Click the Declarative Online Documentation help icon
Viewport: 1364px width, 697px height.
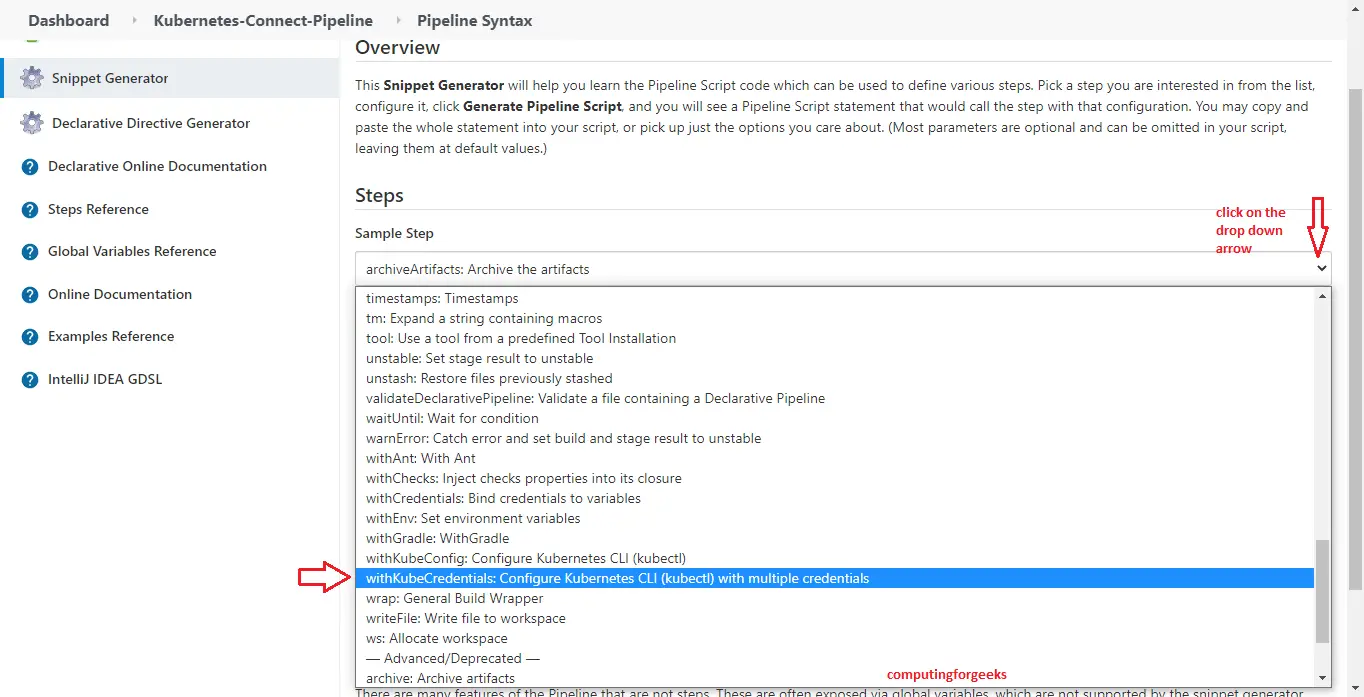pyautogui.click(x=30, y=167)
